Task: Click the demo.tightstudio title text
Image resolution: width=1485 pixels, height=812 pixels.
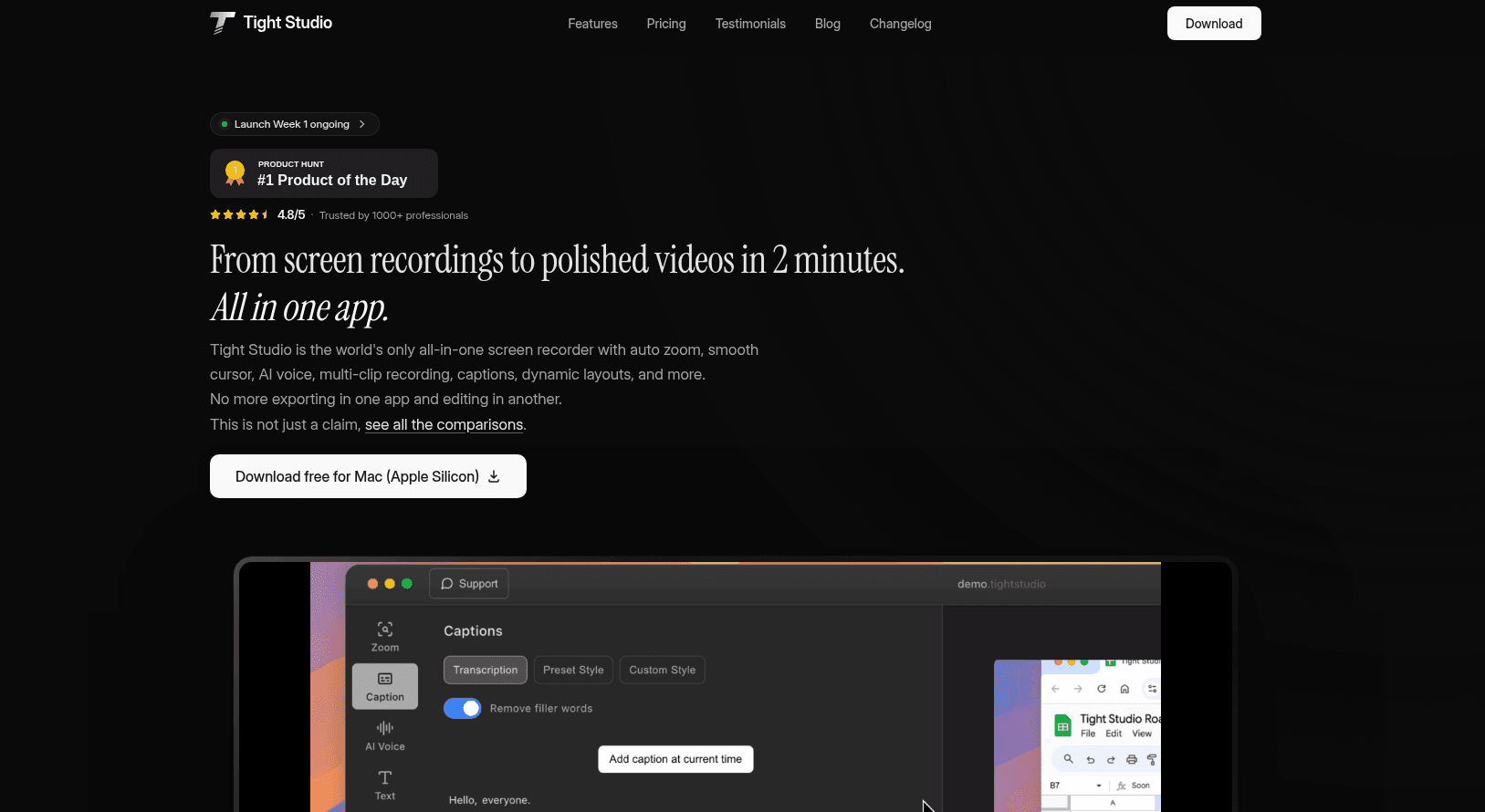Action: coord(1001,584)
